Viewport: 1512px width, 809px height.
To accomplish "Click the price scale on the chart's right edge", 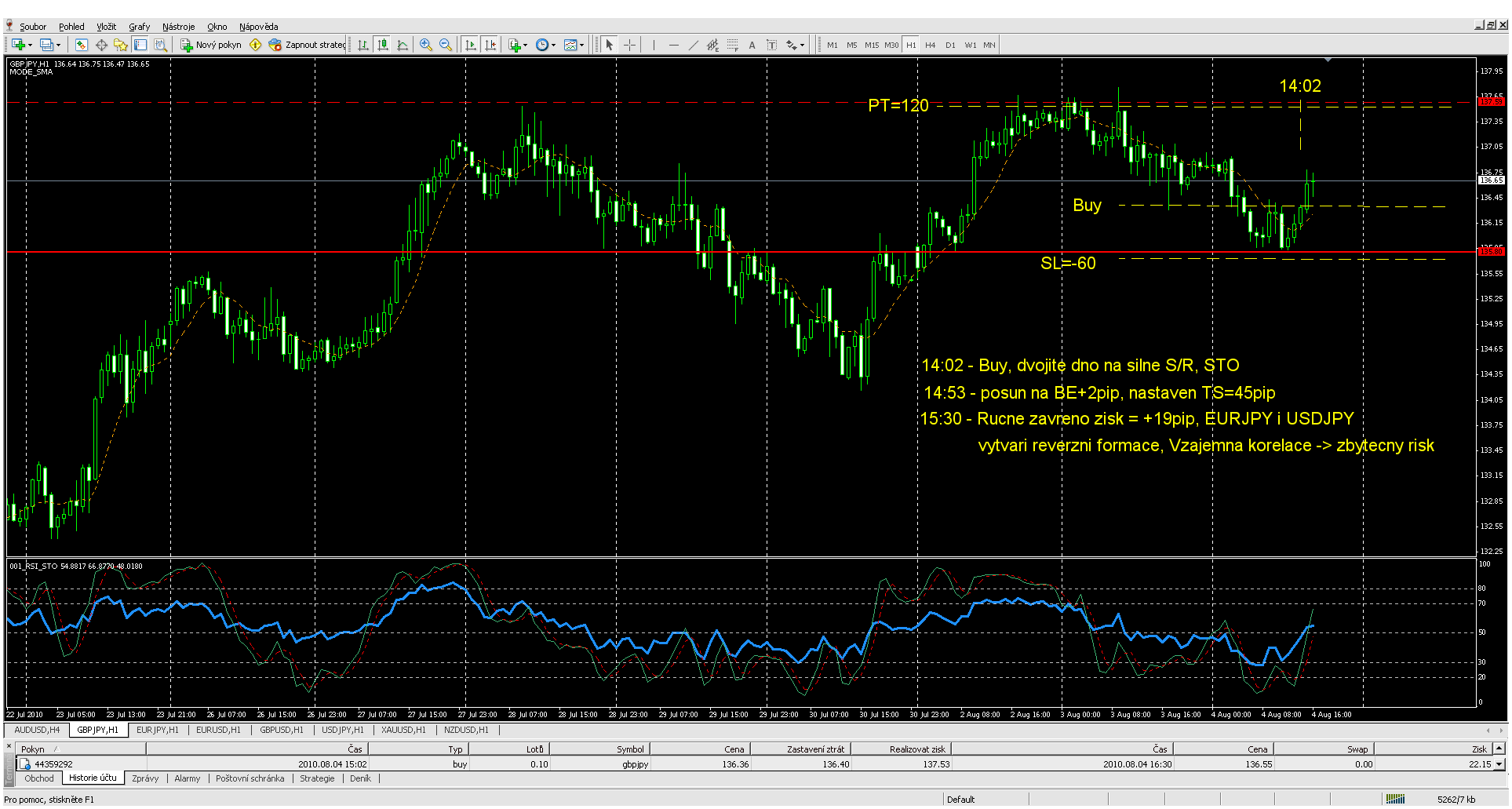I will (1491, 314).
